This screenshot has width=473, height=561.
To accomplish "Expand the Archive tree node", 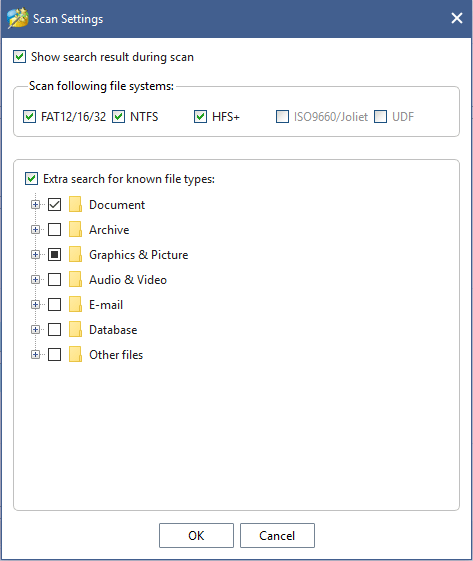I will pos(35,229).
